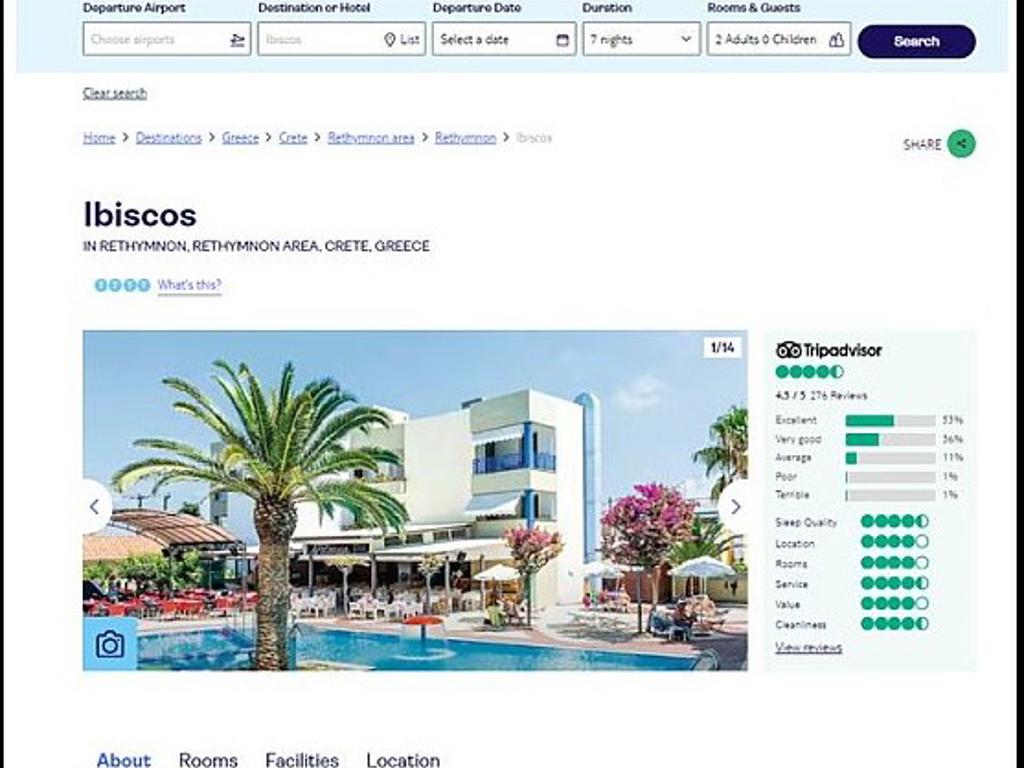This screenshot has height=768, width=1024.
Task: Switch to the Facilities tab
Action: click(301, 760)
